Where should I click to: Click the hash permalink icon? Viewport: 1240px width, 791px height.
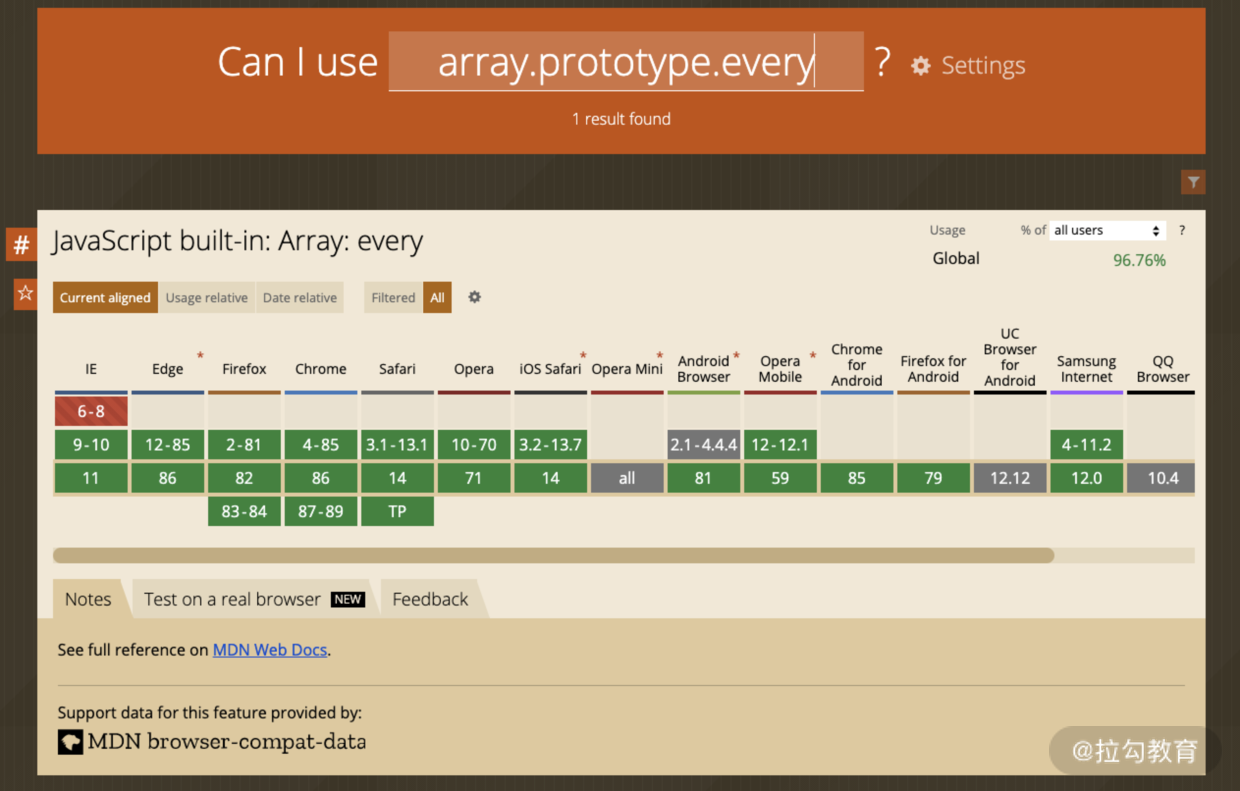[x=21, y=244]
